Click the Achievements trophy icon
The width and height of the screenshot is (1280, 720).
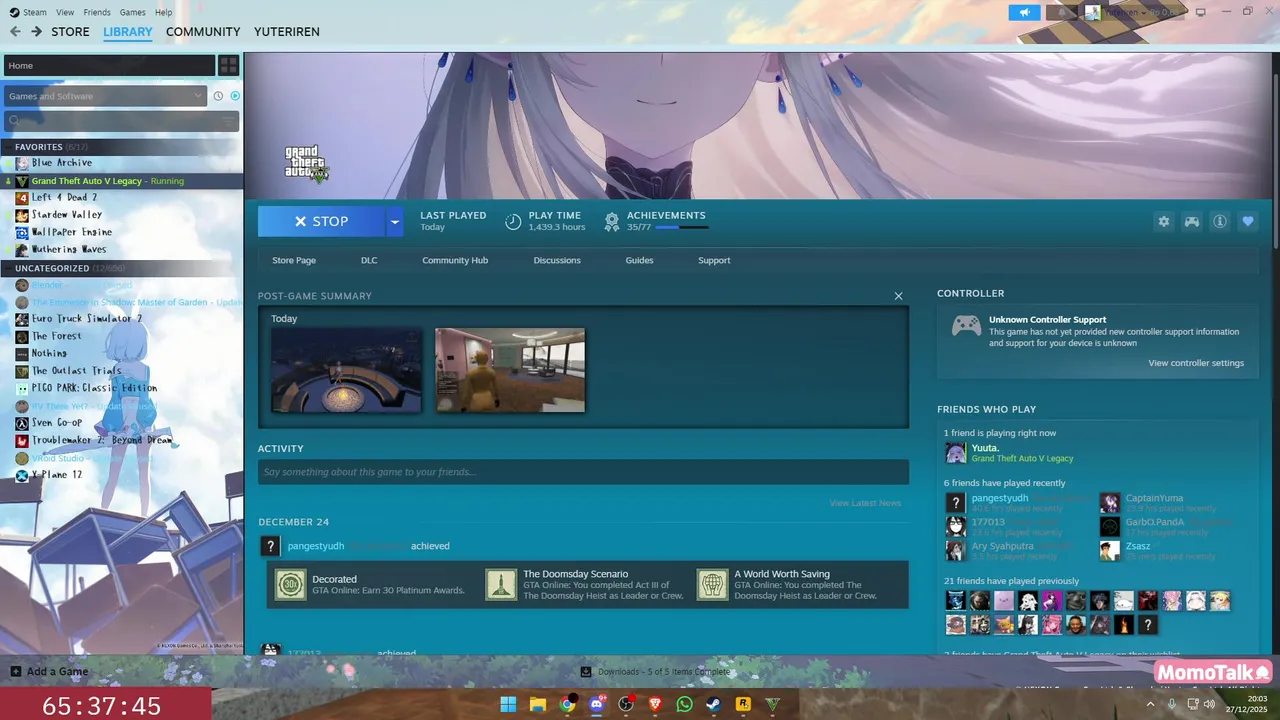[x=612, y=222]
